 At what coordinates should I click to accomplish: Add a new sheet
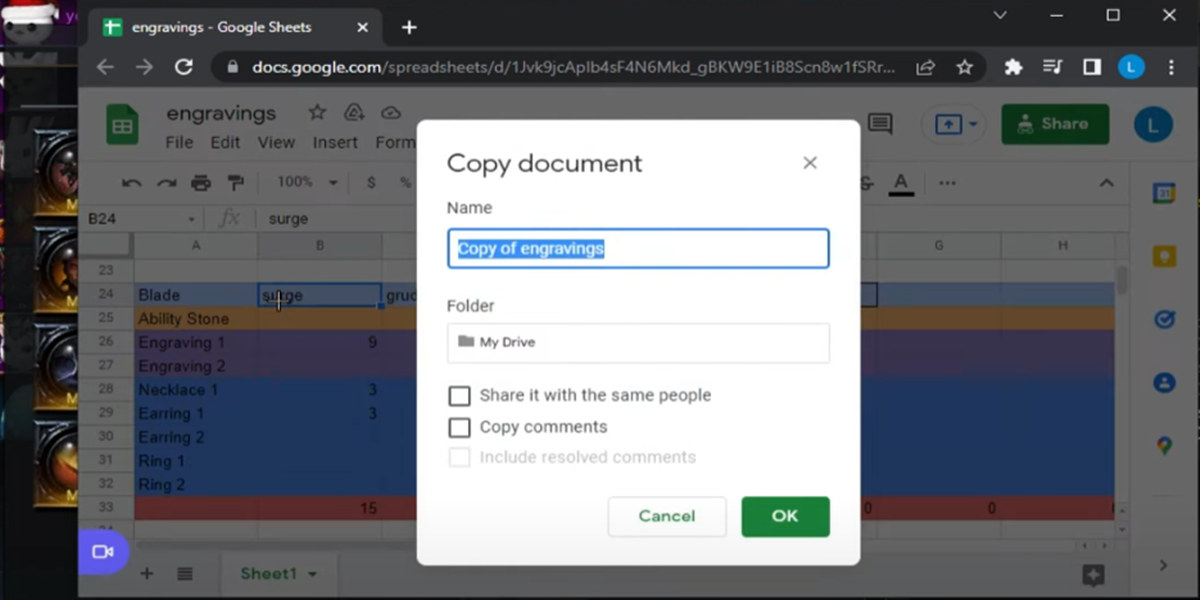click(146, 574)
